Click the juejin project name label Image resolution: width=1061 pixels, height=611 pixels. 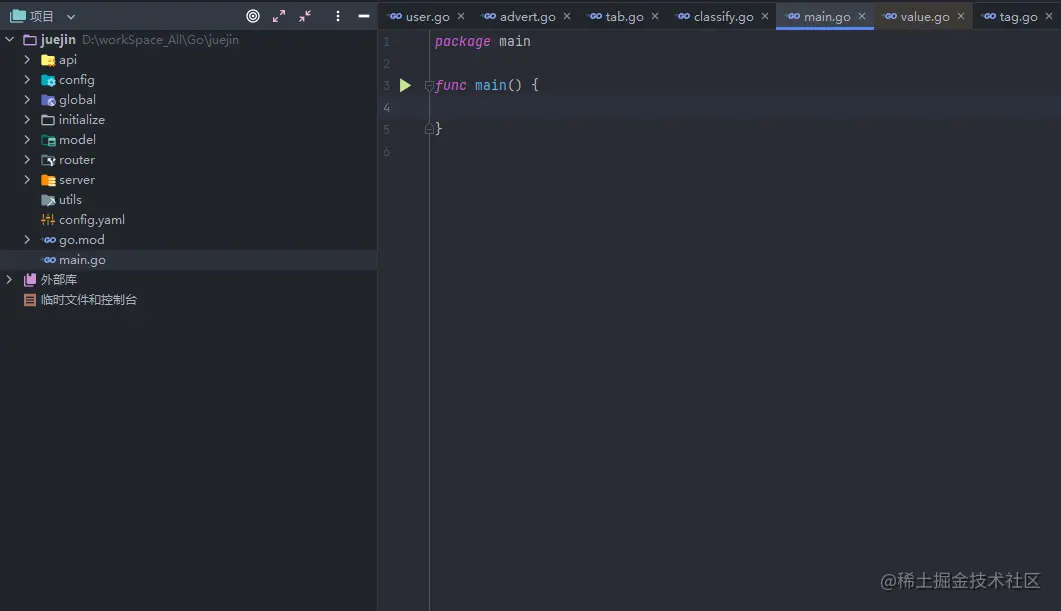tap(58, 40)
